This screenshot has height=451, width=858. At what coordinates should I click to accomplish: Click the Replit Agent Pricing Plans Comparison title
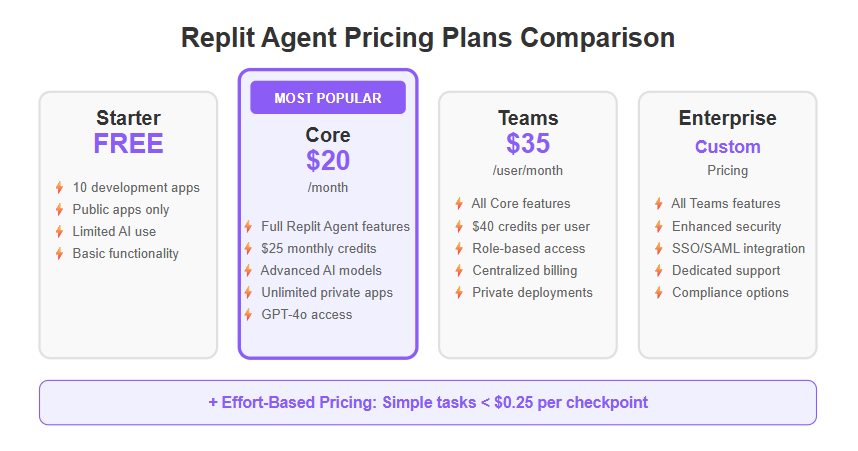(428, 38)
